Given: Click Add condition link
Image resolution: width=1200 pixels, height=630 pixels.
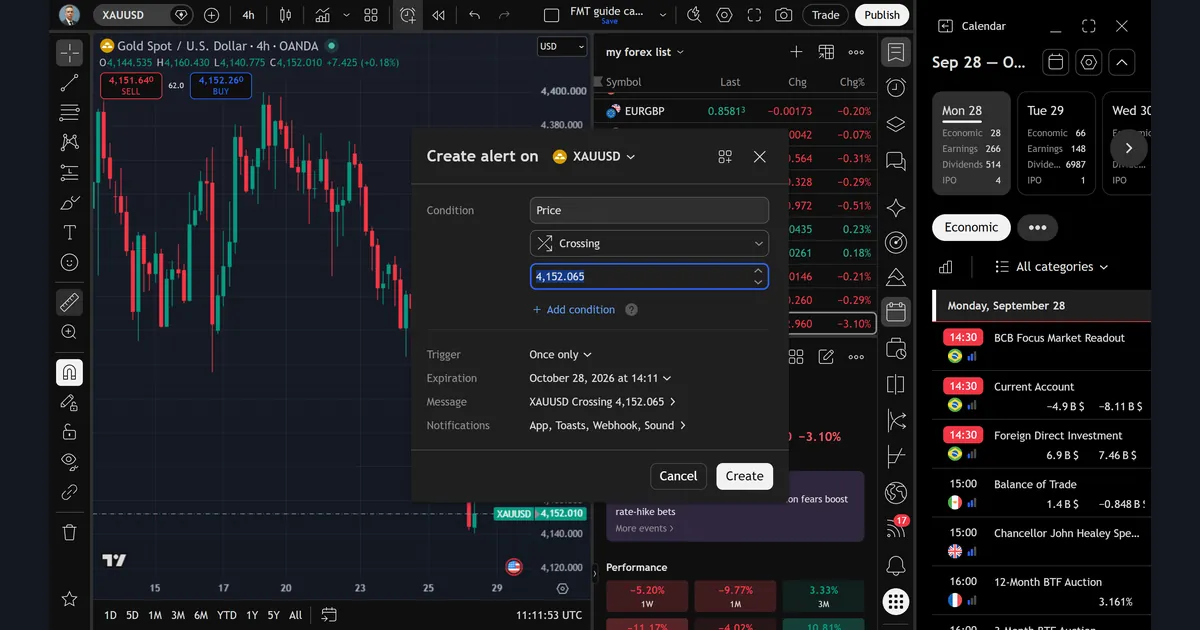Looking at the screenshot, I should point(574,310).
